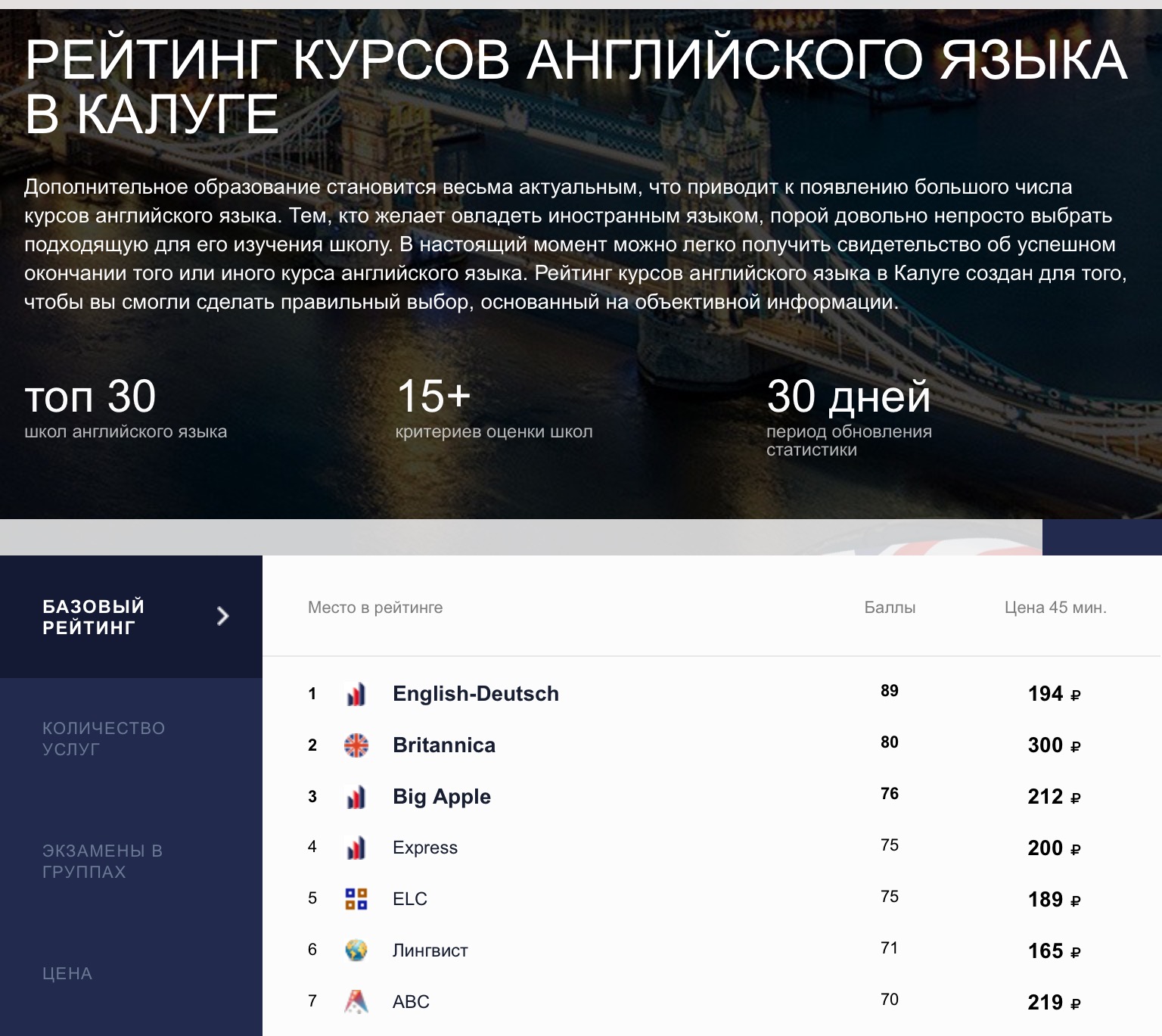Viewport: 1162px width, 1036px height.
Task: Click the Лингвист globe logo icon
Action: tap(356, 950)
